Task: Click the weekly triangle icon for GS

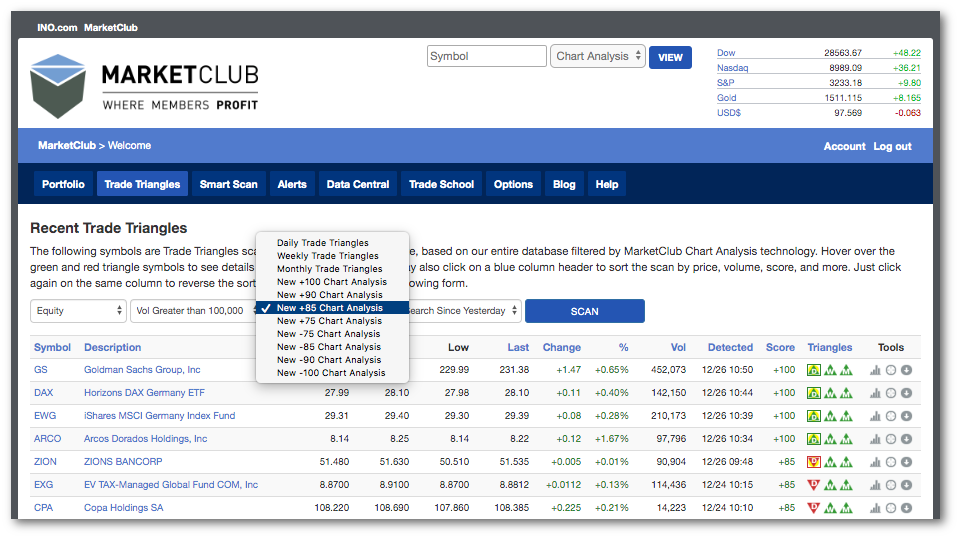Action: coord(830,370)
